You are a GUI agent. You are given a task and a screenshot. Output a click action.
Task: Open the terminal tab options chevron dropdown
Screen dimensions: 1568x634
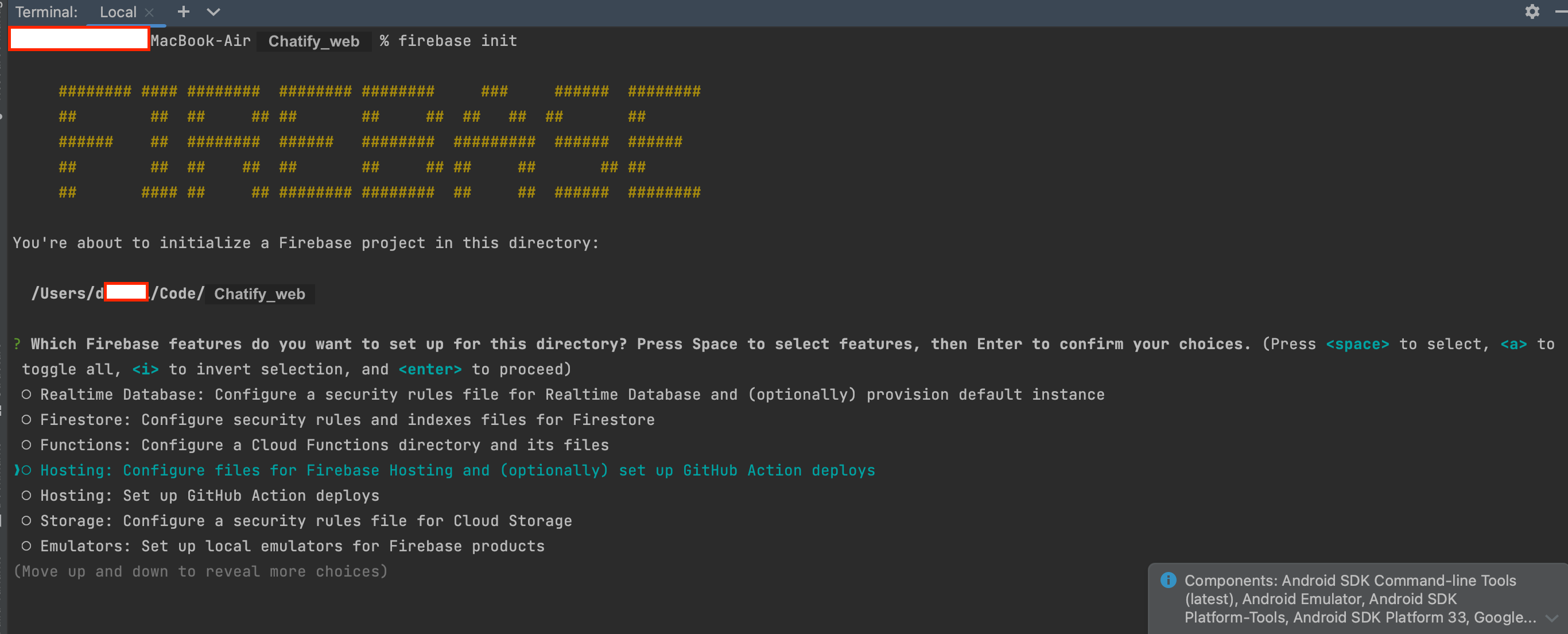(213, 11)
